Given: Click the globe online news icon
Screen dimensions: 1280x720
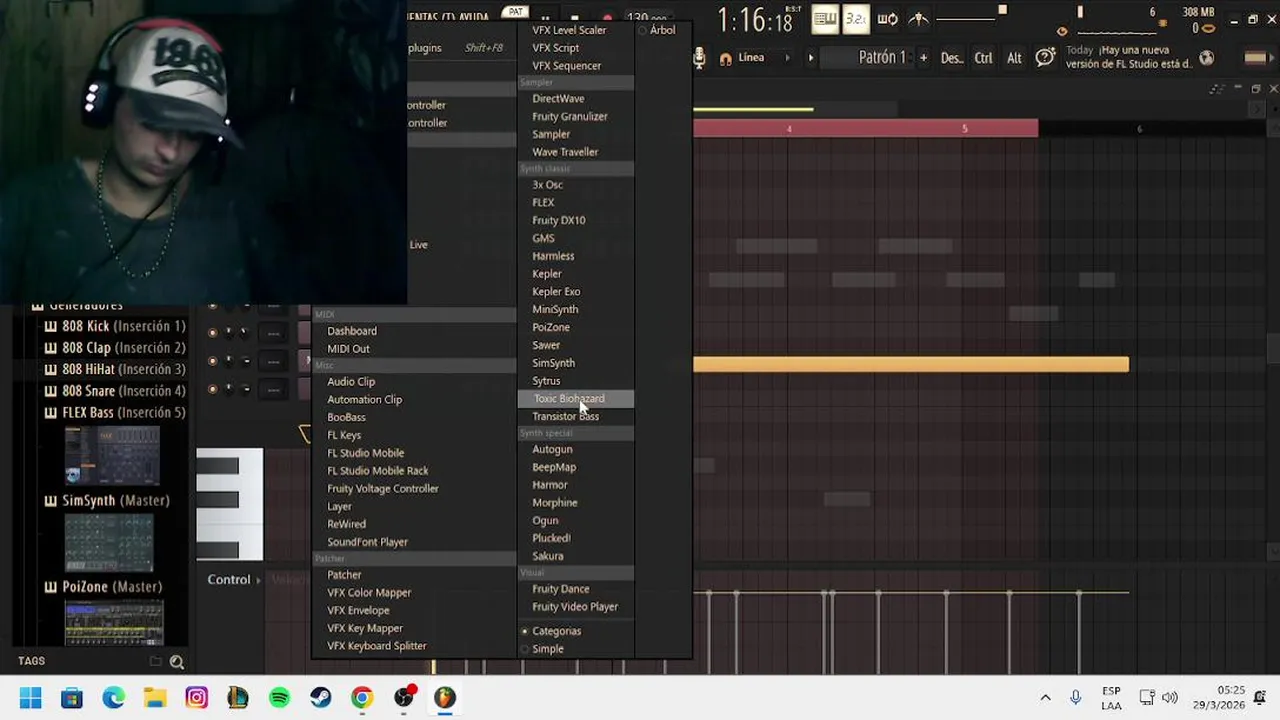Looking at the screenshot, I should coord(1207,58).
